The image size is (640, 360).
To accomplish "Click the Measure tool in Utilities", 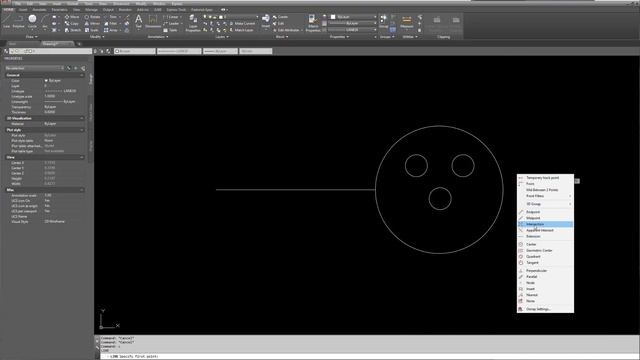I will point(407,21).
